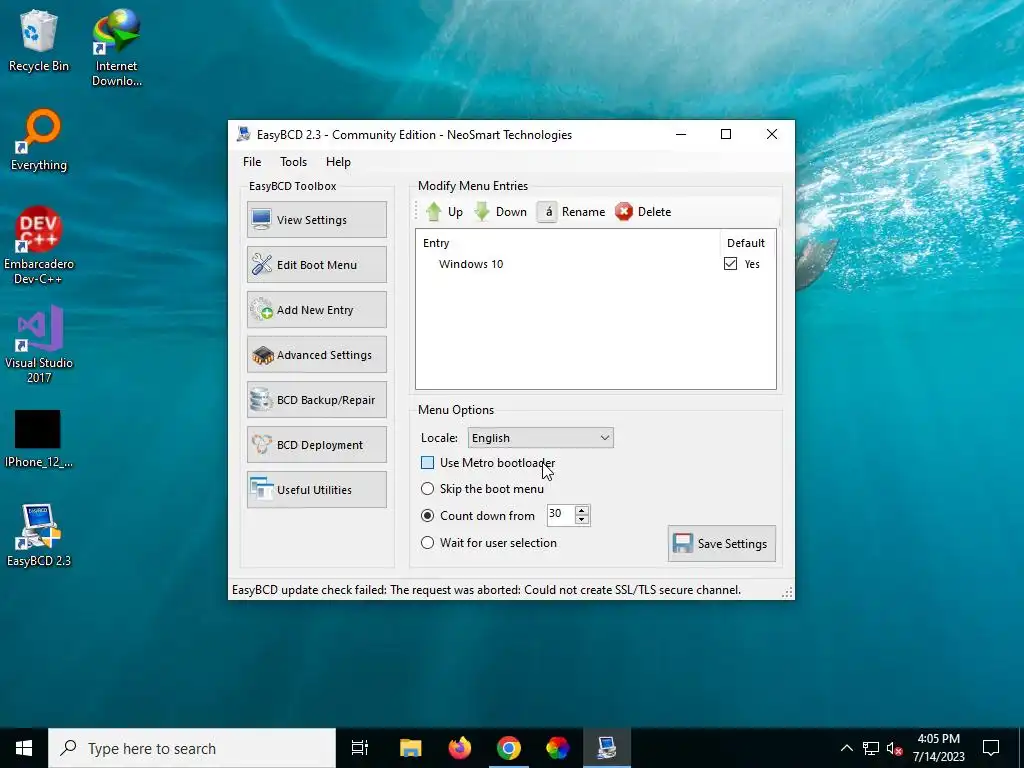1024x768 pixels.
Task: Open File Explorer from the taskbar
Action: tap(410, 748)
